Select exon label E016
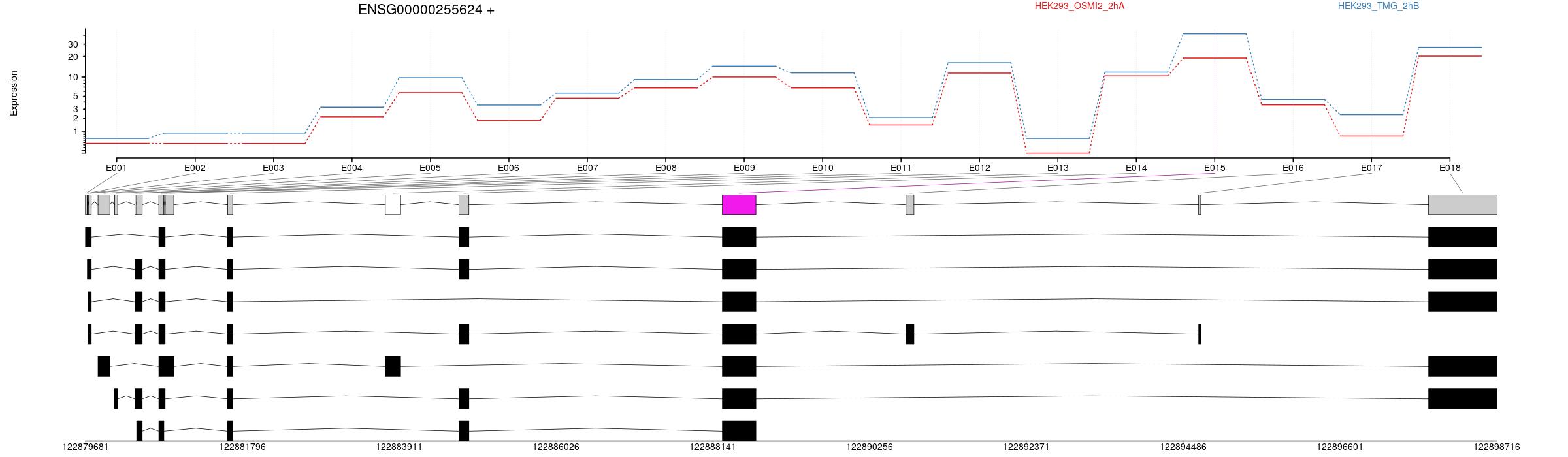The width and height of the screenshot is (1568, 457). point(1293,168)
